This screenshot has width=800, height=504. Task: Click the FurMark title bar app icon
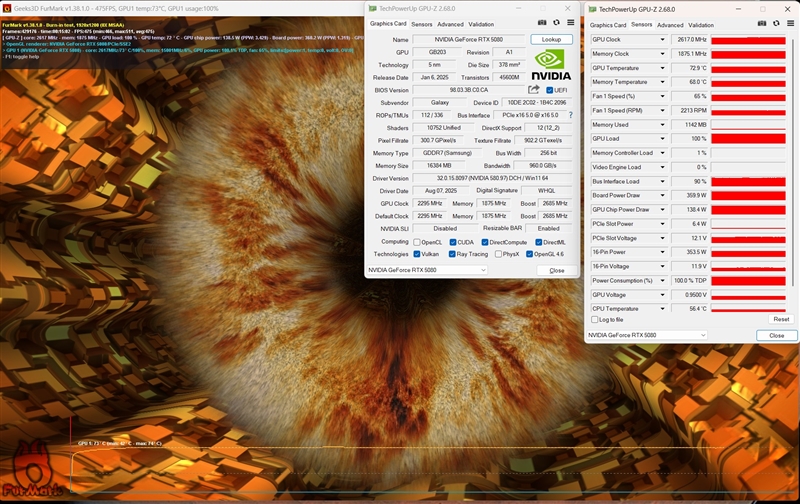7,8
